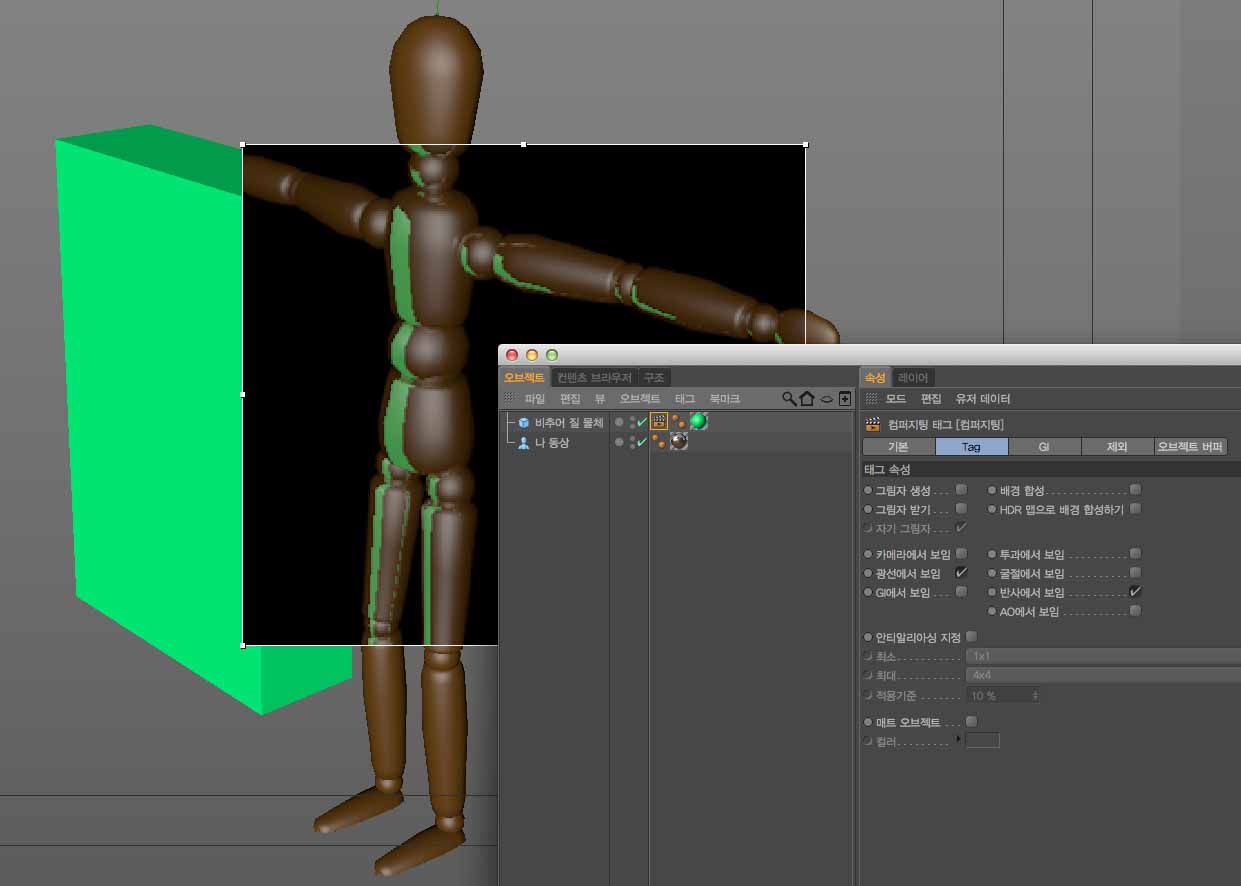Select the GI tab button

click(x=1044, y=447)
